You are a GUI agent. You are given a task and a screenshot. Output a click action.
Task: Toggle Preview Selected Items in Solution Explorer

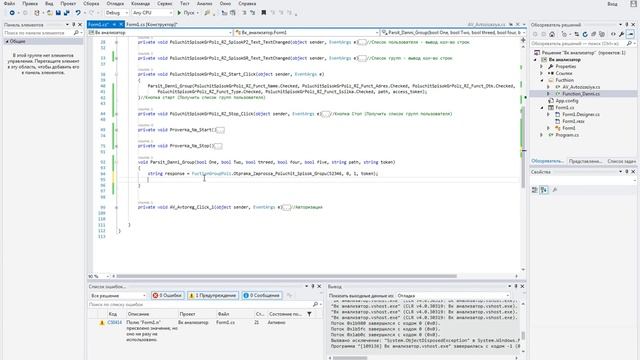[631, 34]
